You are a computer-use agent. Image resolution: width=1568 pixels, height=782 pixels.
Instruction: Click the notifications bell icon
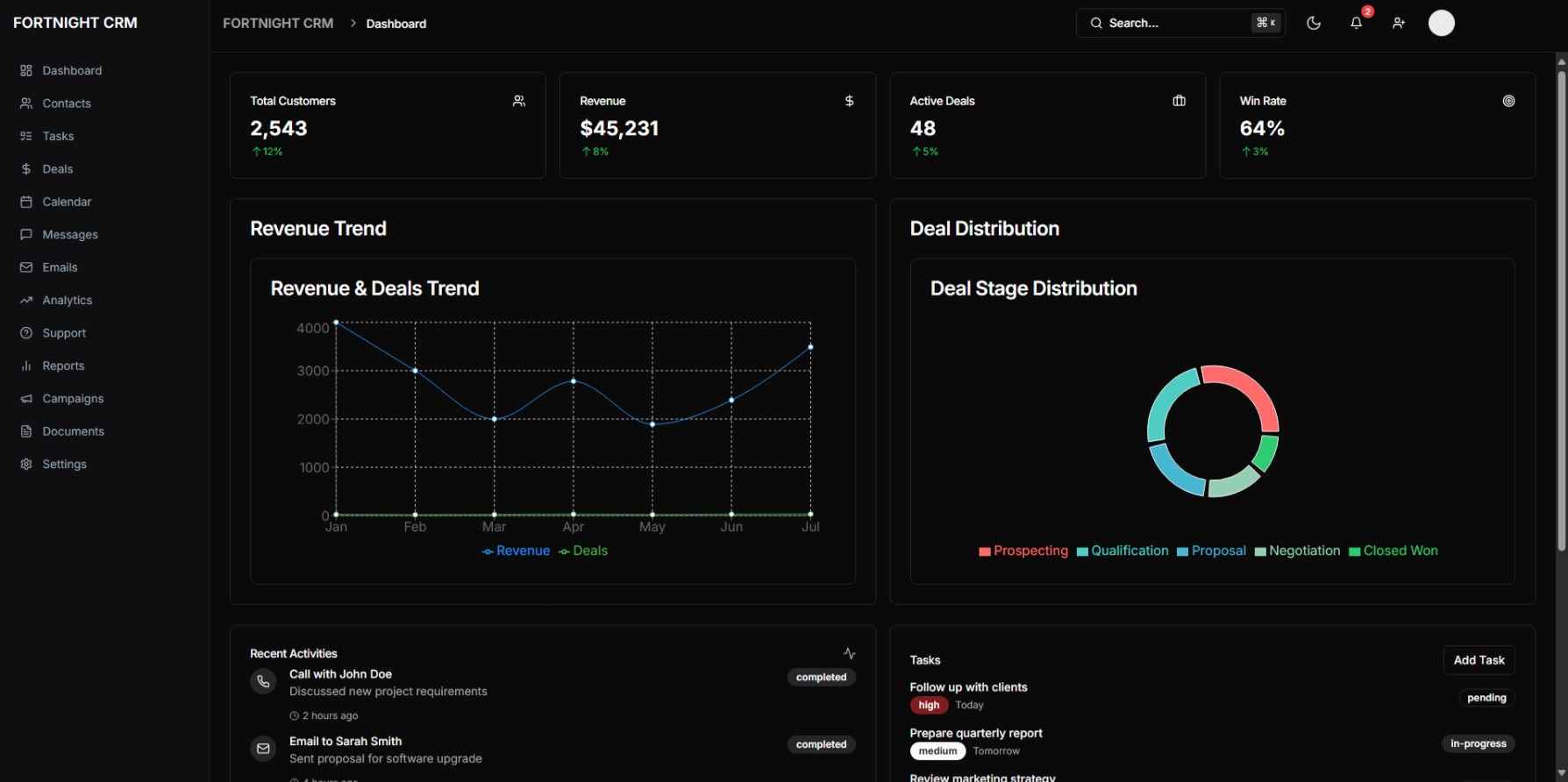point(1356,24)
